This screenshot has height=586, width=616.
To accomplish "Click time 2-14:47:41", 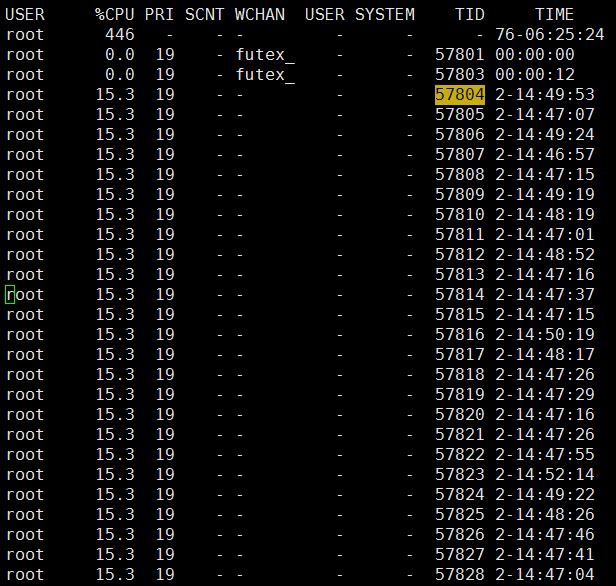I will pos(545,555).
